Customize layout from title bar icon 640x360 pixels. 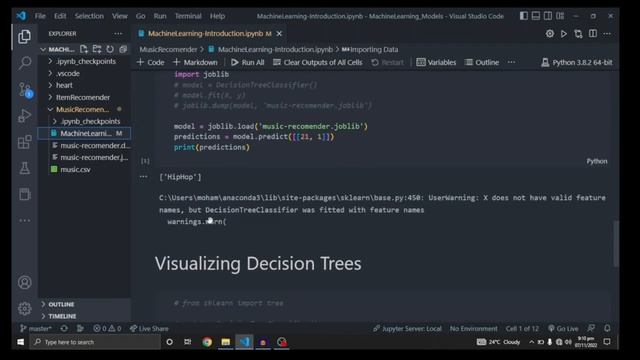click(x=560, y=16)
